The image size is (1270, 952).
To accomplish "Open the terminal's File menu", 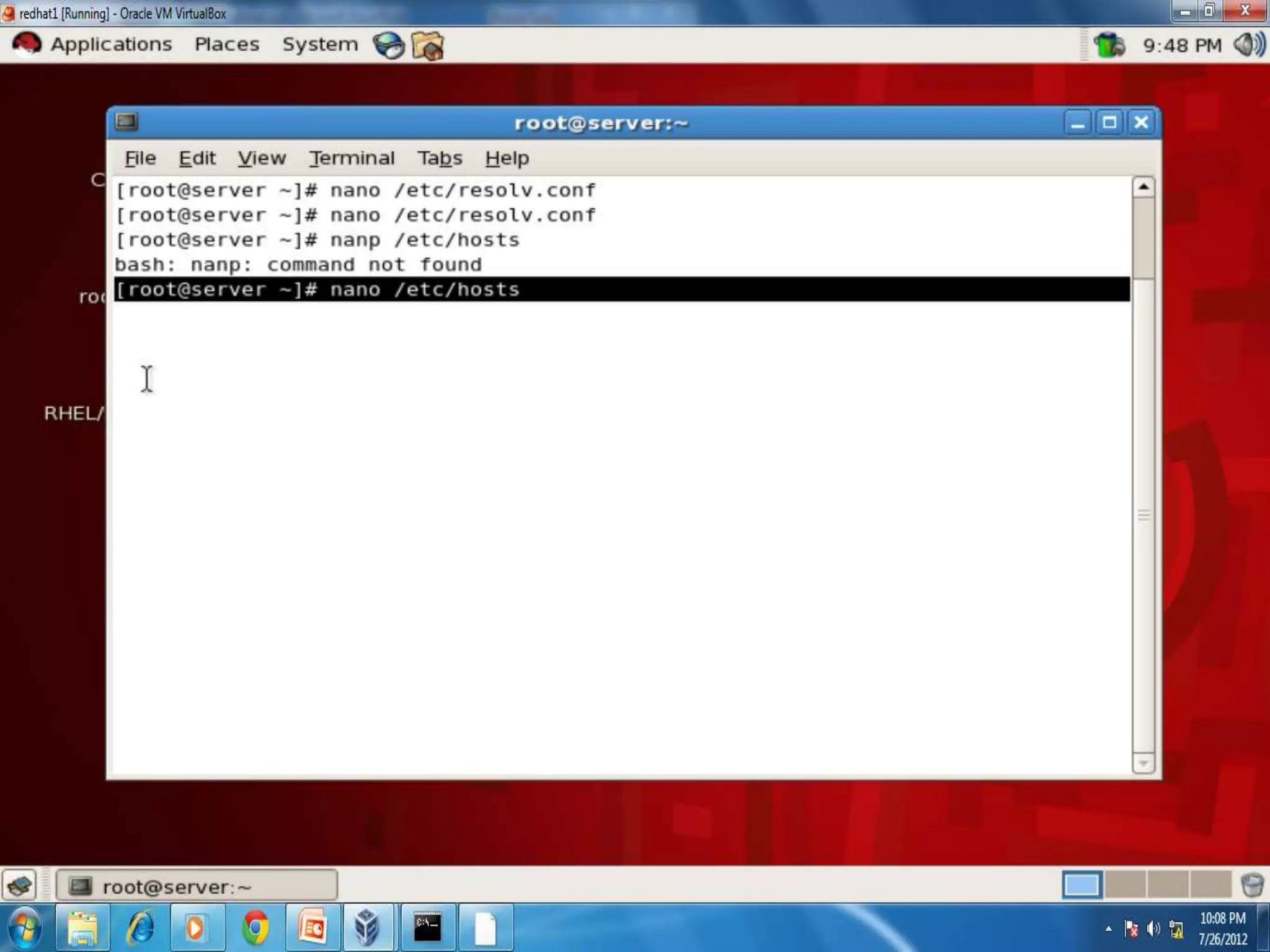I will click(140, 158).
